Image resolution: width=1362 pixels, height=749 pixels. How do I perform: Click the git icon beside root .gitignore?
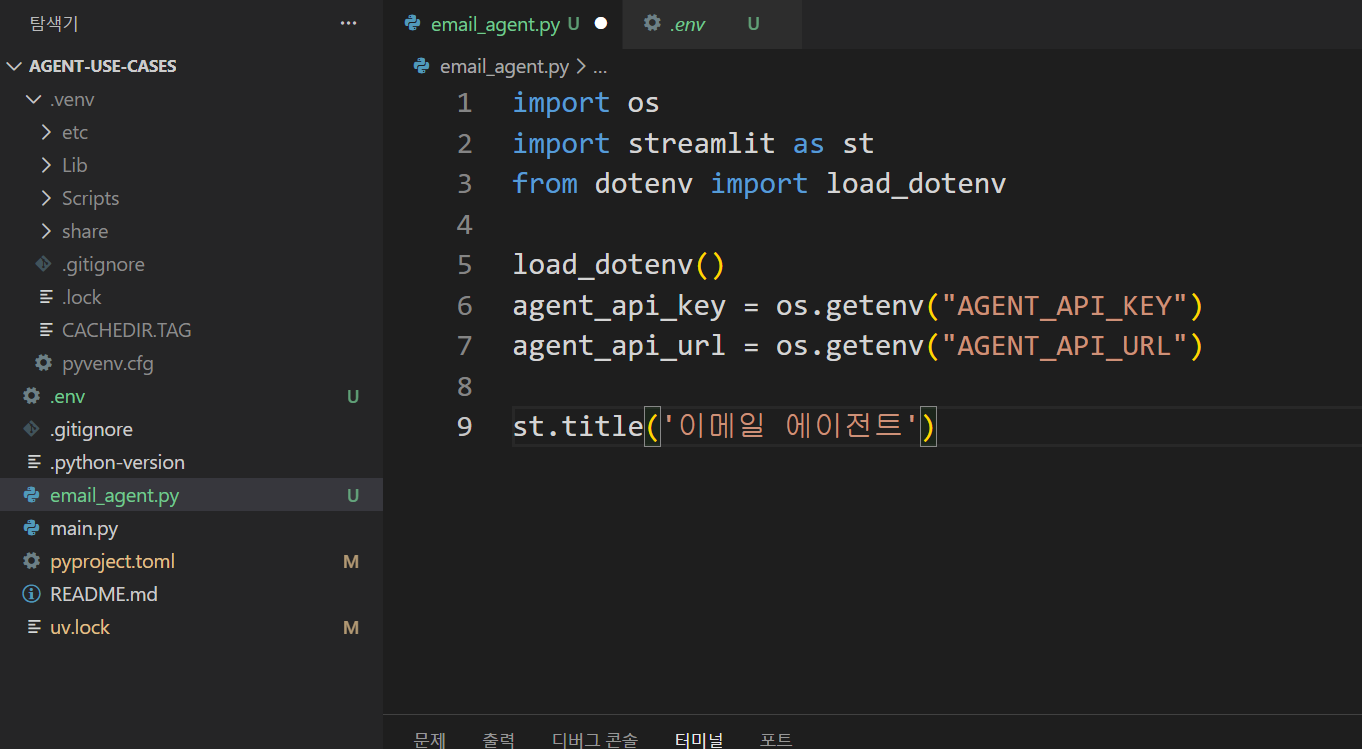coord(31,429)
